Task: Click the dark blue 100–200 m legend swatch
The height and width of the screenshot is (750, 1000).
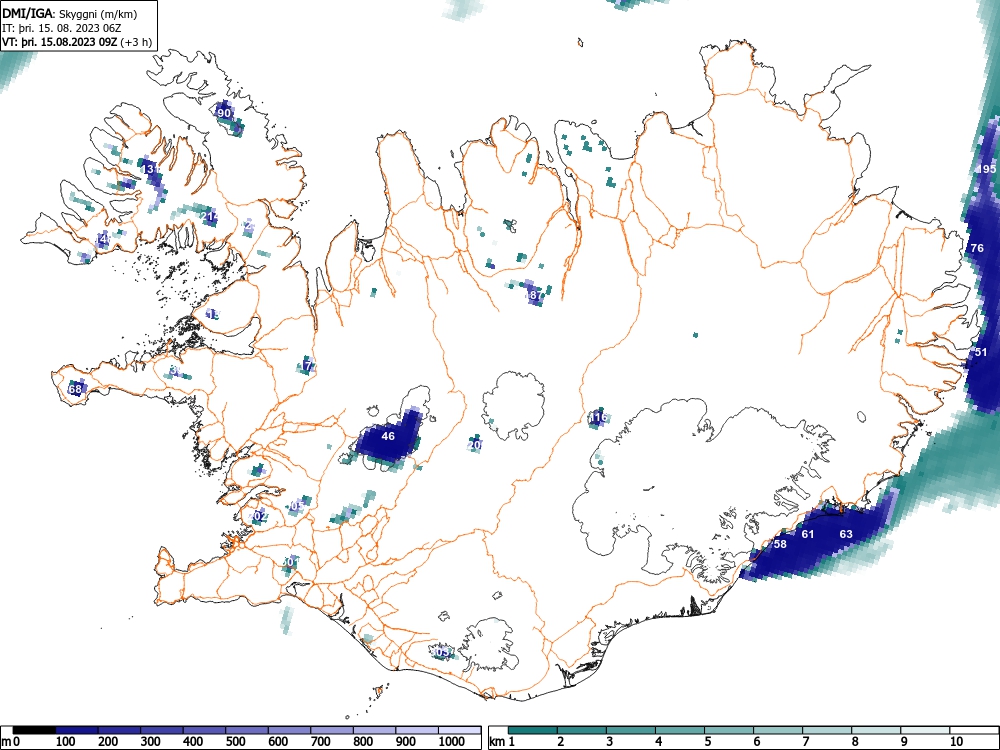Action: [x=77, y=730]
